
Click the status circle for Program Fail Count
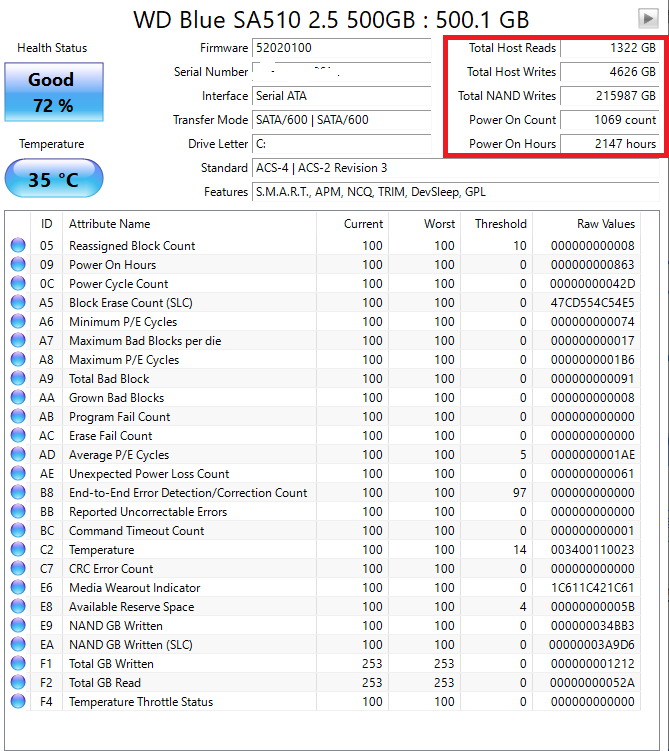tap(18, 416)
